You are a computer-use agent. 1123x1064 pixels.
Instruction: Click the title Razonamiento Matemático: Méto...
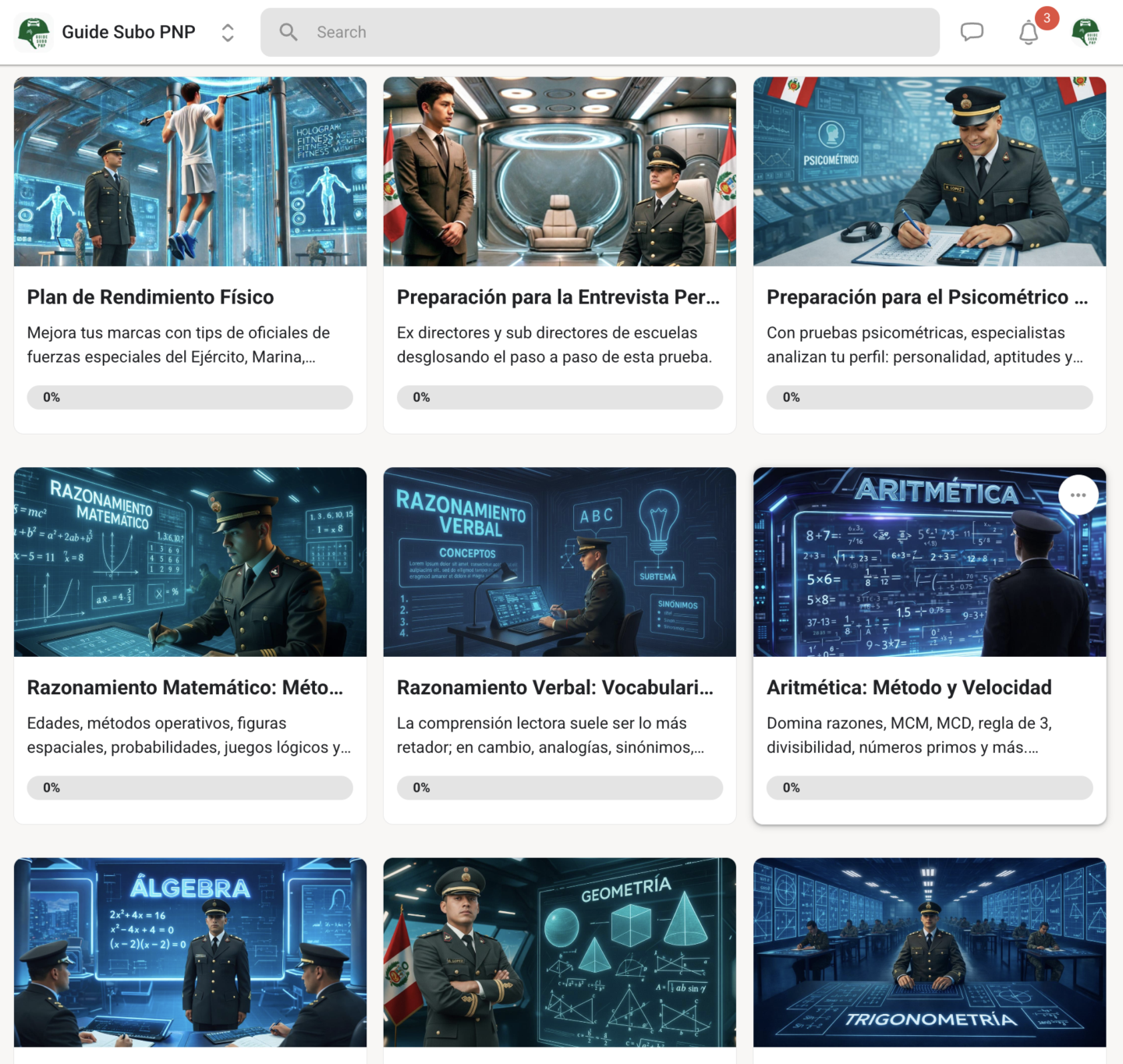click(185, 687)
